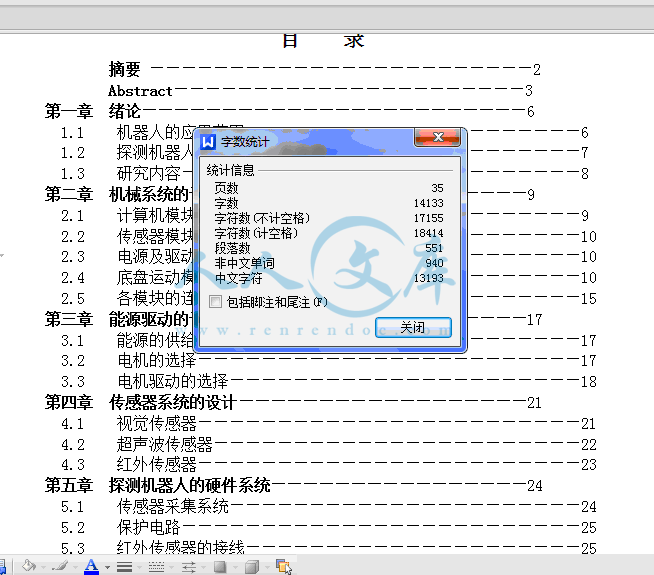Image resolution: width=654 pixels, height=575 pixels.
Task: Click the 3.2 电机的选择 entry
Action: click(128, 360)
